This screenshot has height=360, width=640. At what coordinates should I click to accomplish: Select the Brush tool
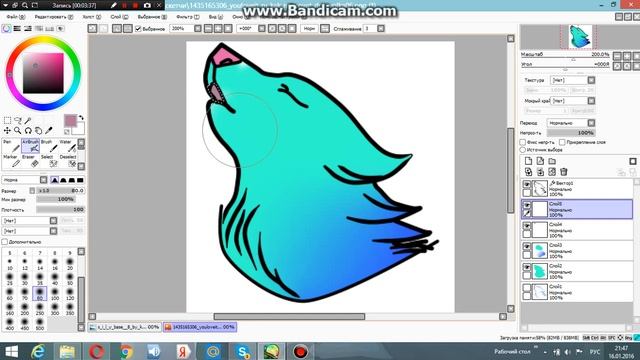tap(49, 146)
